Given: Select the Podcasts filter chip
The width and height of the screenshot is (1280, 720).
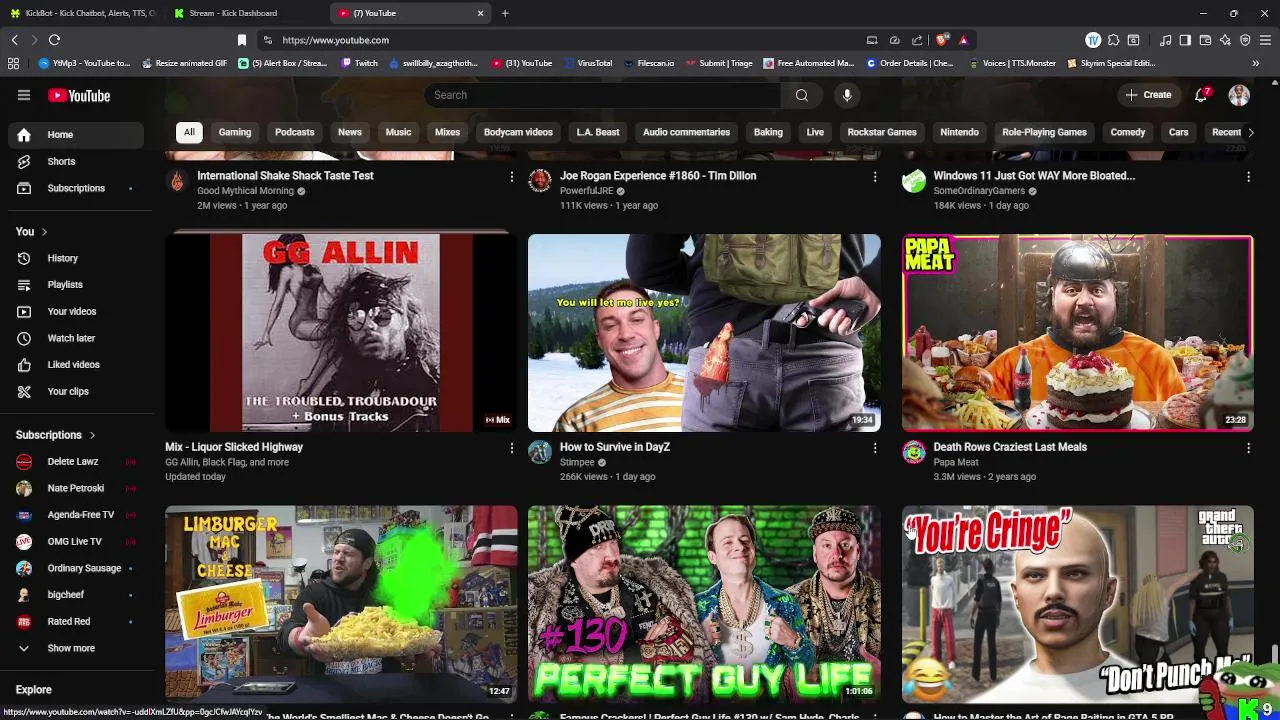Looking at the screenshot, I should [x=294, y=132].
